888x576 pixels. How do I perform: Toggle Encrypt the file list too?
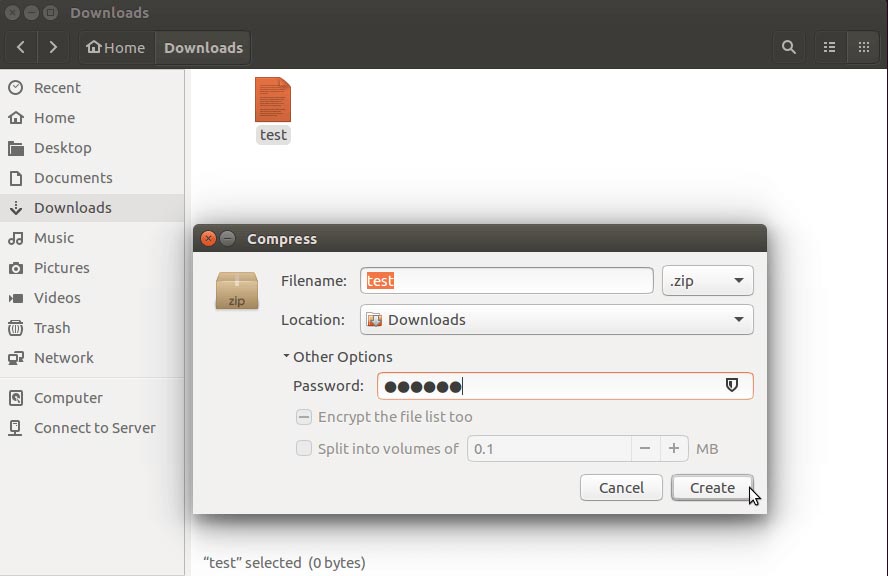click(304, 417)
